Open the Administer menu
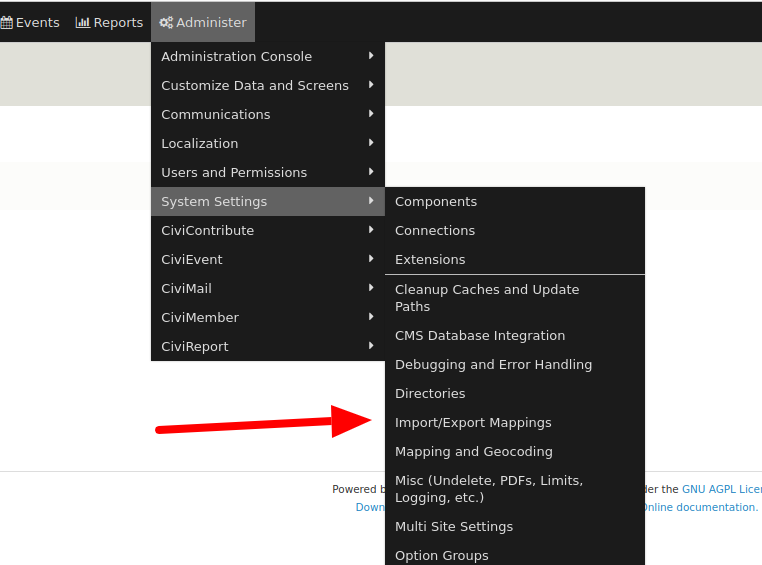Viewport: 762px width, 565px height. (x=203, y=22)
